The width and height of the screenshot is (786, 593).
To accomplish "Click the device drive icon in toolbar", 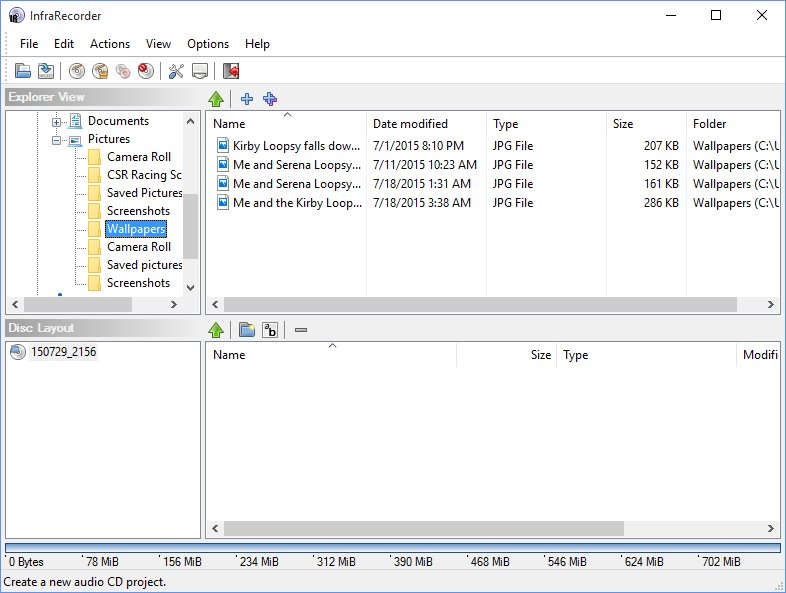I will point(200,71).
